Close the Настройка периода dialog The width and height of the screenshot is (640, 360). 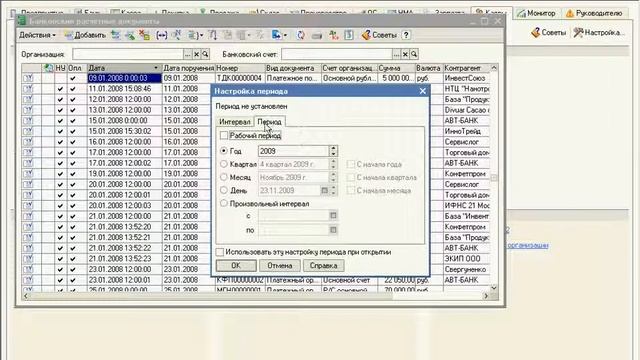(x=422, y=91)
